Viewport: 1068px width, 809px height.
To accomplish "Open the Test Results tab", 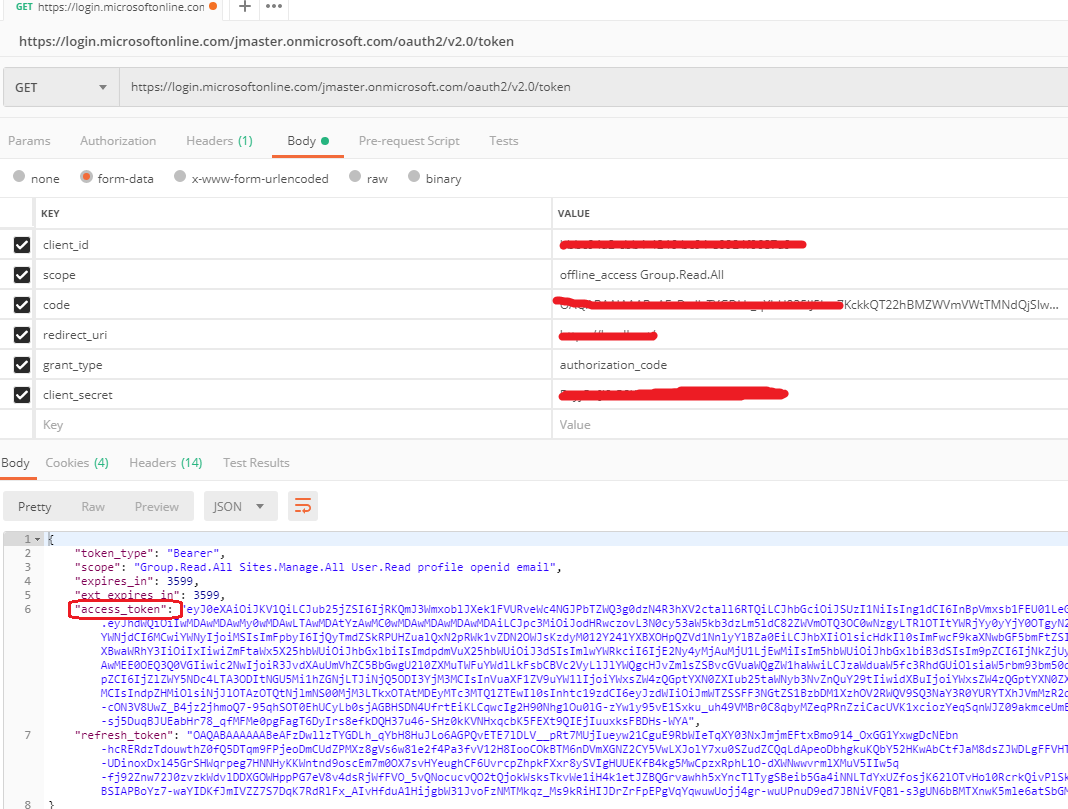I will 256,463.
